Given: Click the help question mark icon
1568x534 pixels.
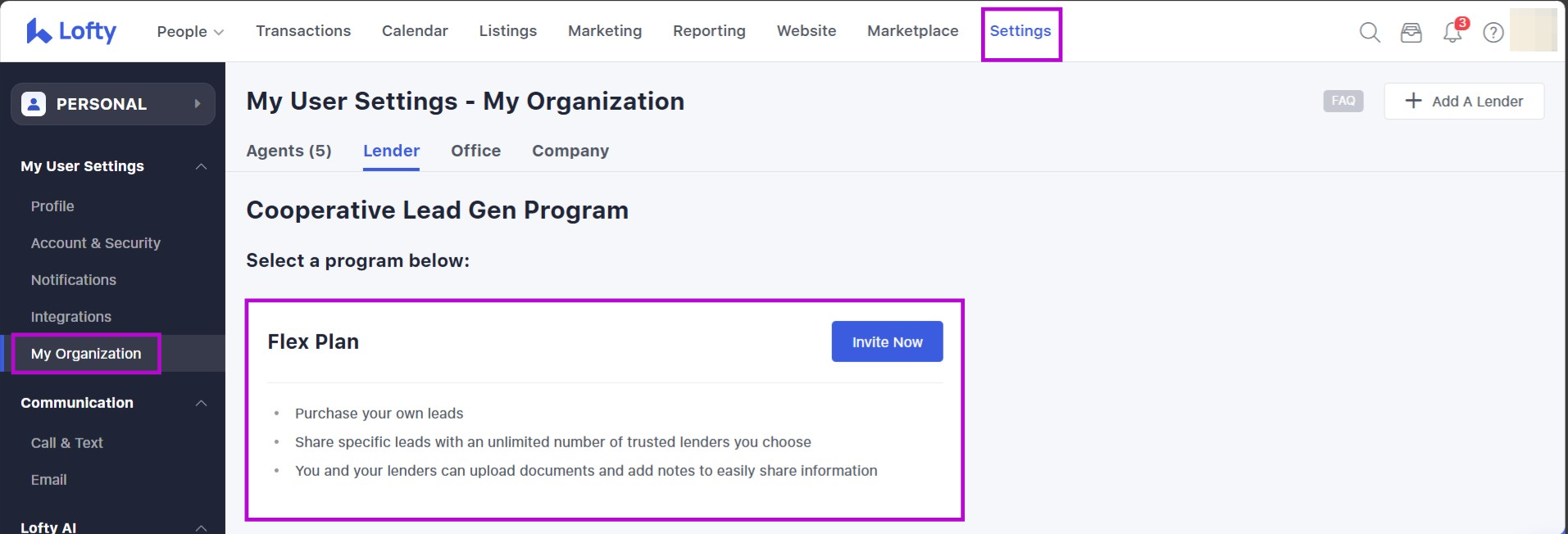Looking at the screenshot, I should point(1493,33).
